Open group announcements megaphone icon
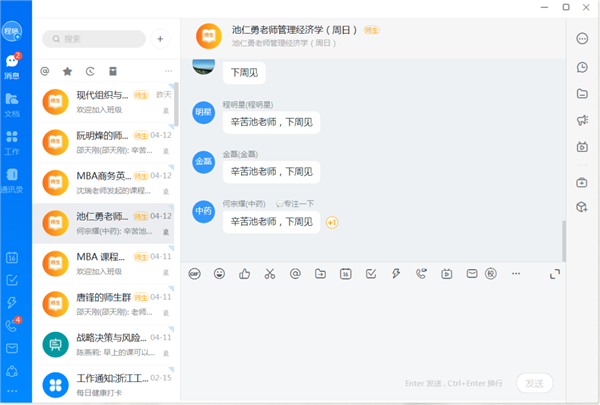 [582, 120]
